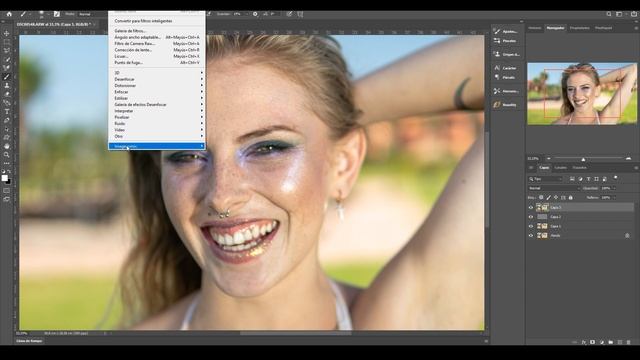640x360 pixels.
Task: Choose Corrección de lente menu entry
Action: tap(157, 50)
